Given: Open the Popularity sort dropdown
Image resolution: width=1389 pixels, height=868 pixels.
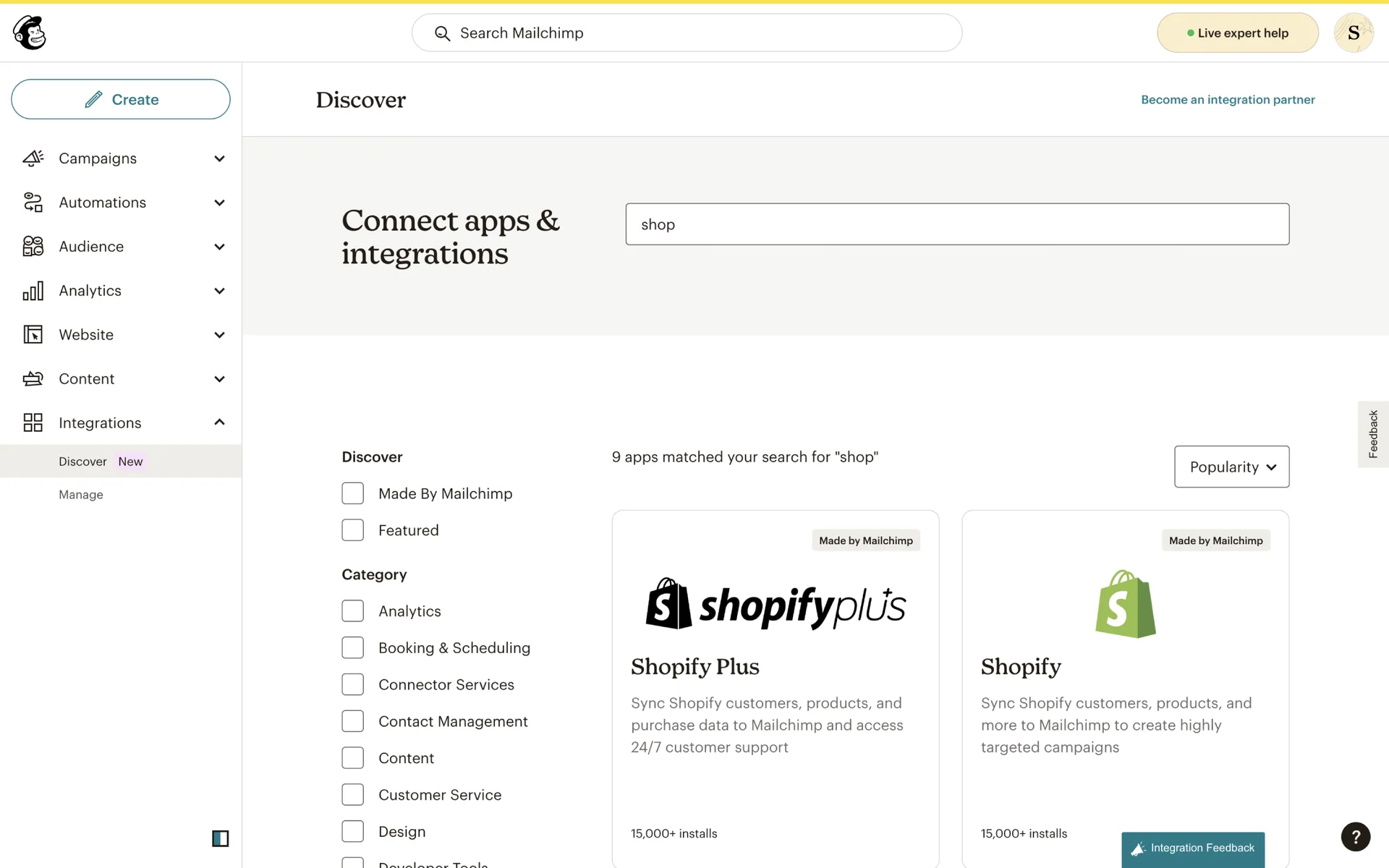Looking at the screenshot, I should tap(1231, 467).
